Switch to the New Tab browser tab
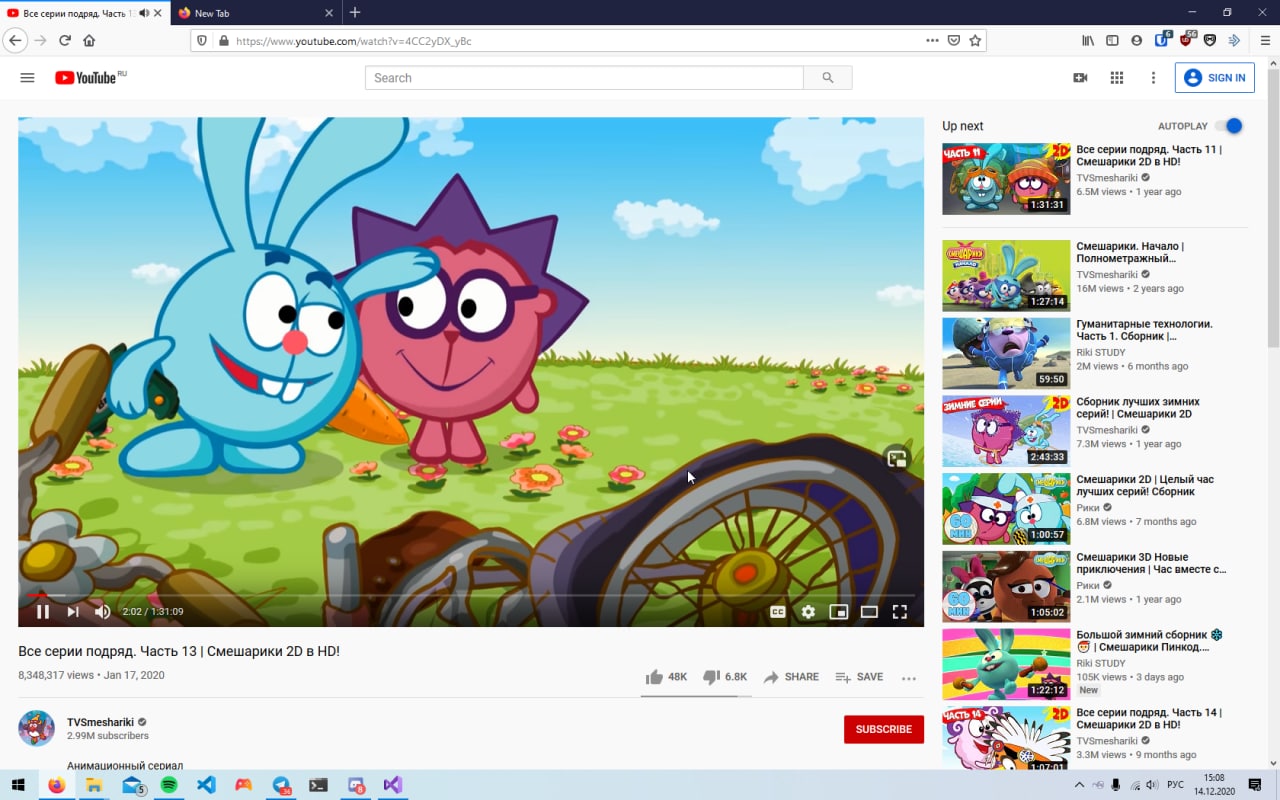 click(x=255, y=13)
